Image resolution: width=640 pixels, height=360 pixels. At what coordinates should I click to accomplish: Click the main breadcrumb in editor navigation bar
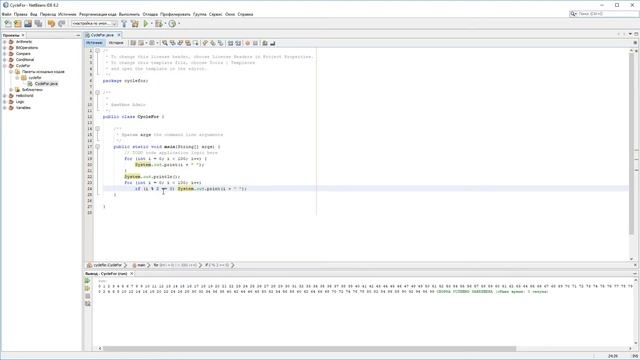139,265
